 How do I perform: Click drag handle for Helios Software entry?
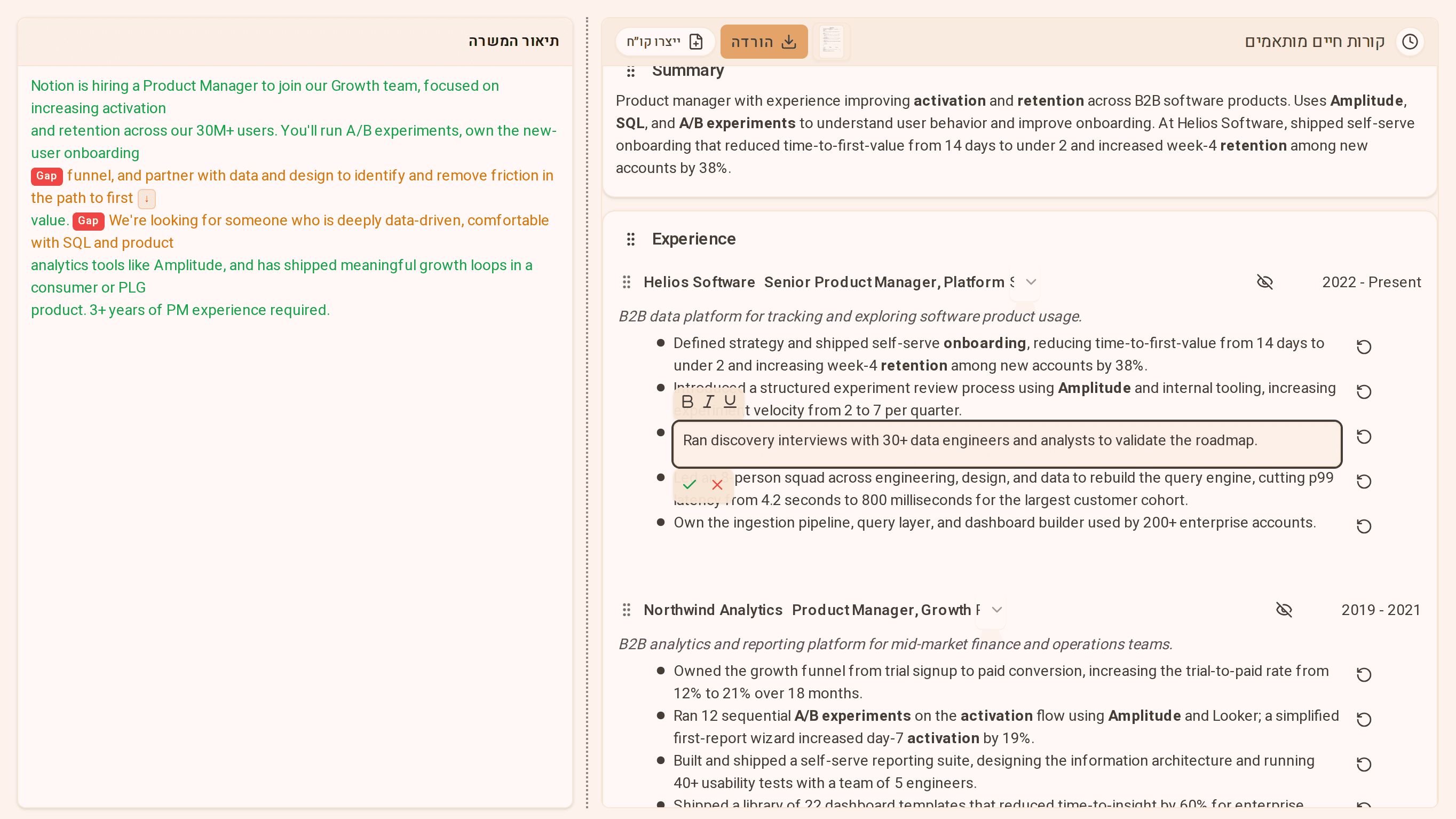click(626, 282)
